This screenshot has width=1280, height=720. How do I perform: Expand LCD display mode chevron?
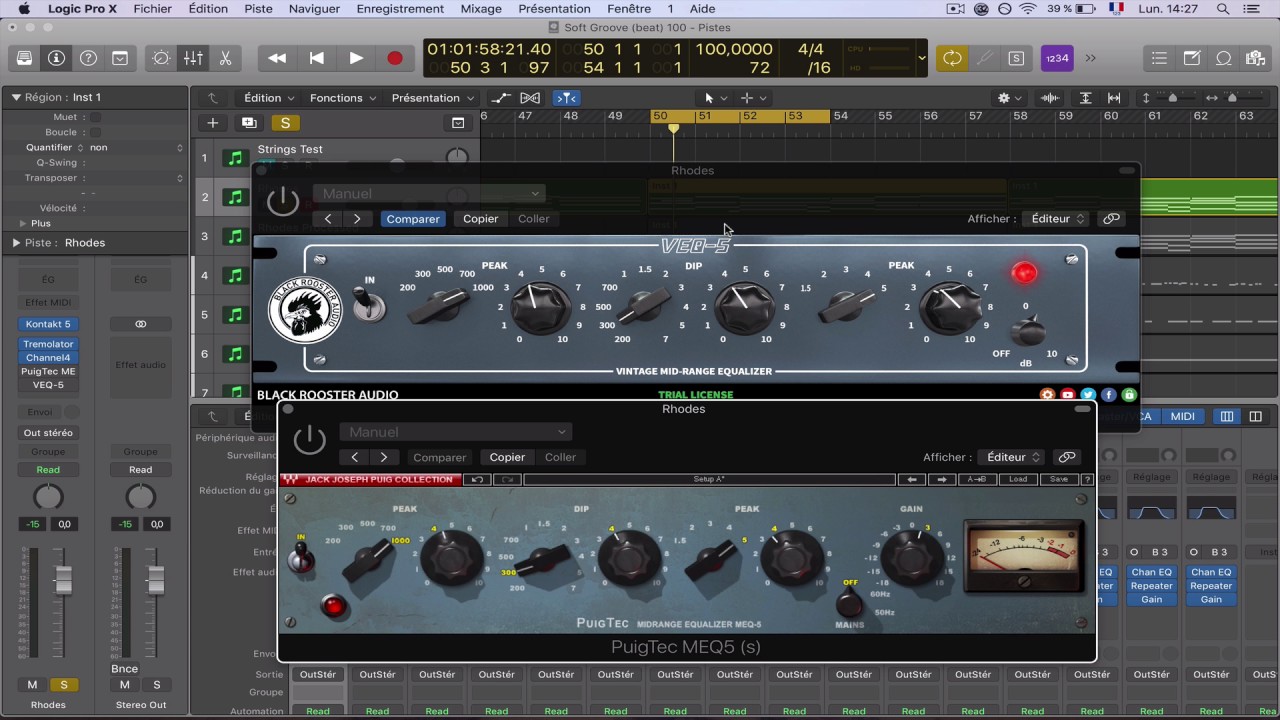tap(921, 58)
